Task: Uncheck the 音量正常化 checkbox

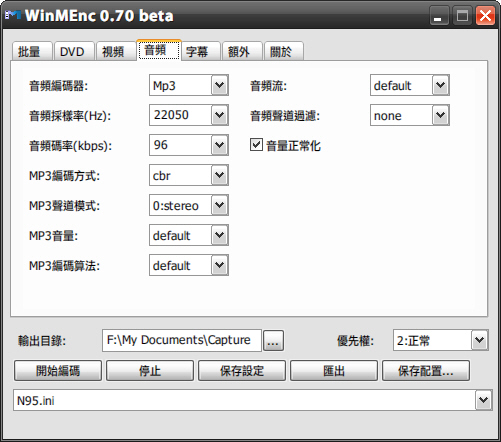Action: pos(256,145)
